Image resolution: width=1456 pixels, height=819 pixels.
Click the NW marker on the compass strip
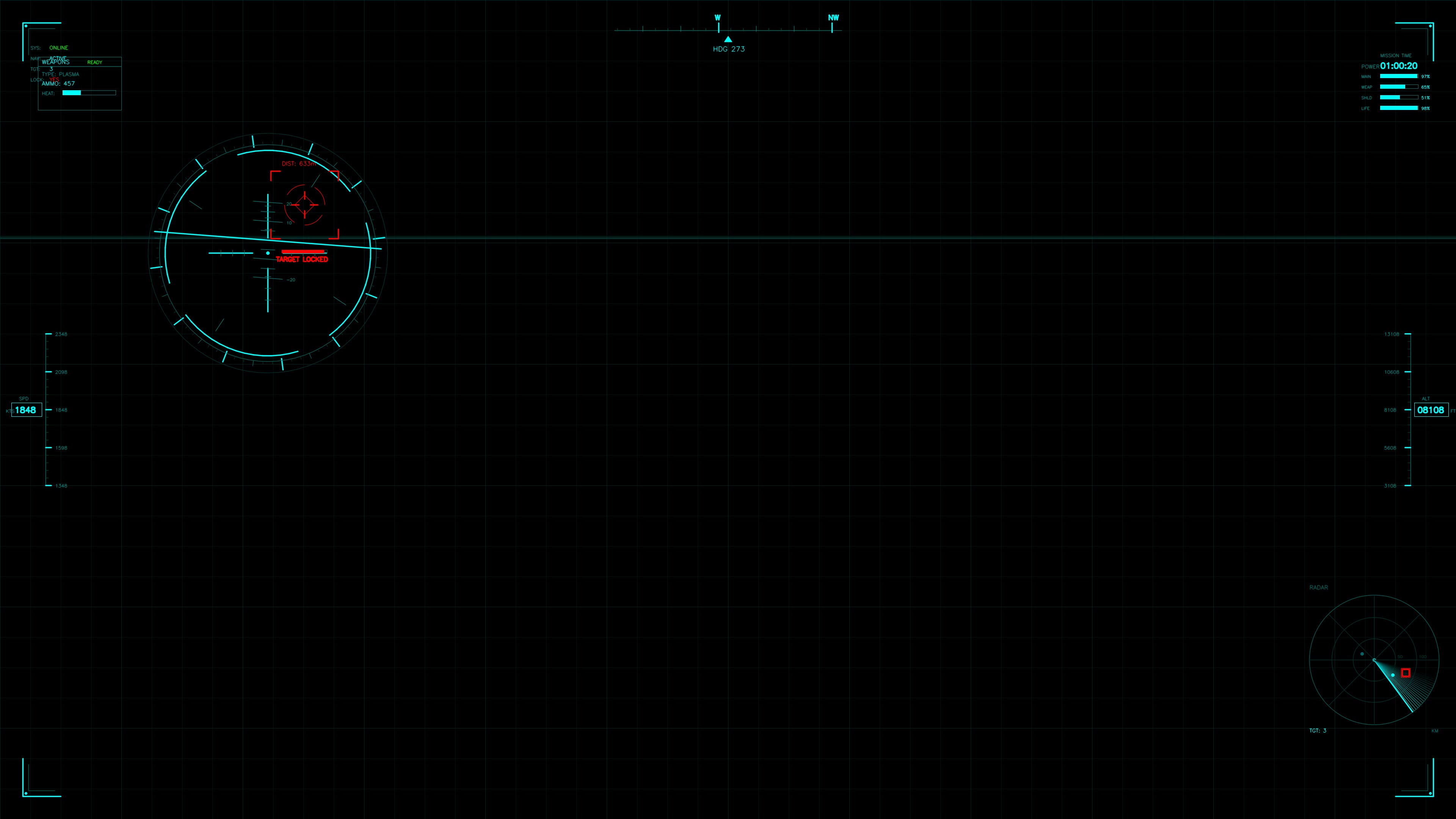point(834,17)
